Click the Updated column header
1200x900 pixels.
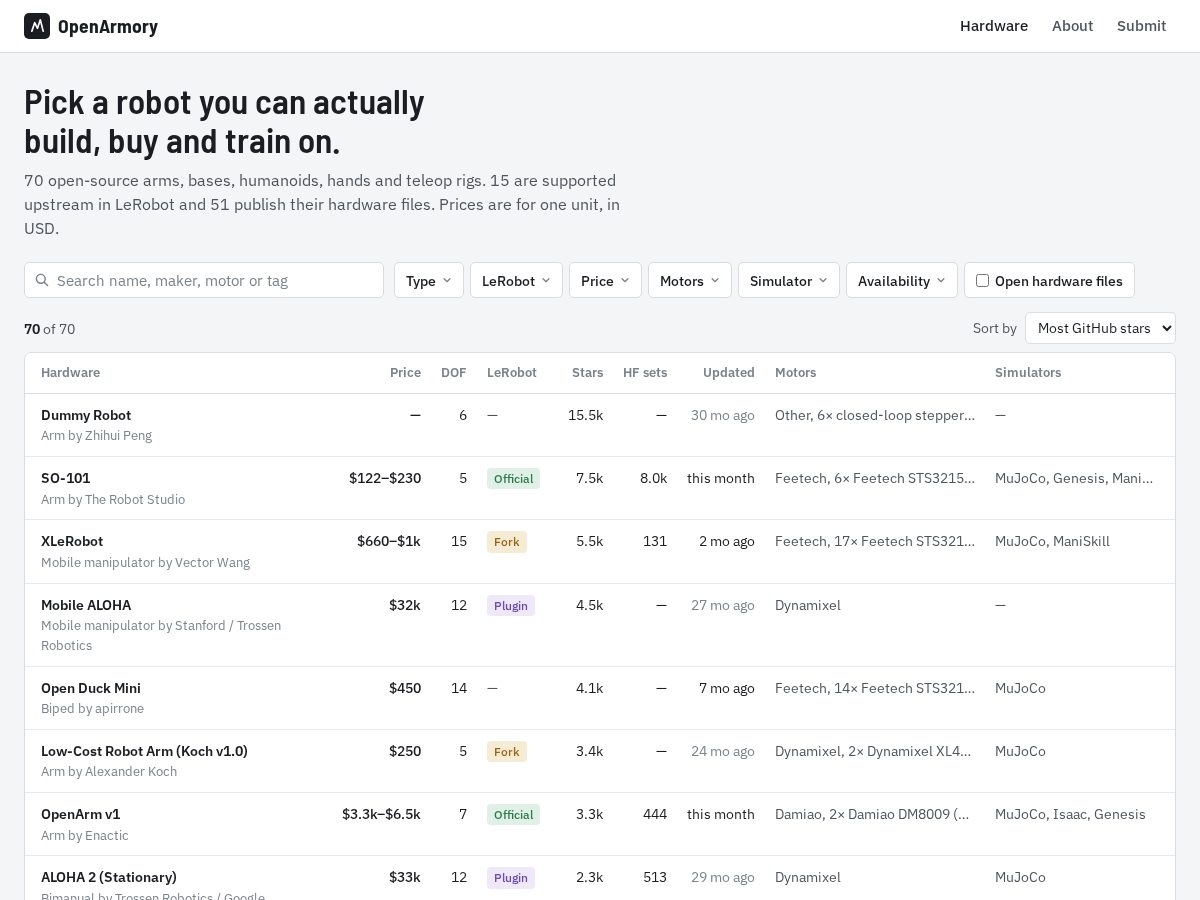pyautogui.click(x=729, y=372)
